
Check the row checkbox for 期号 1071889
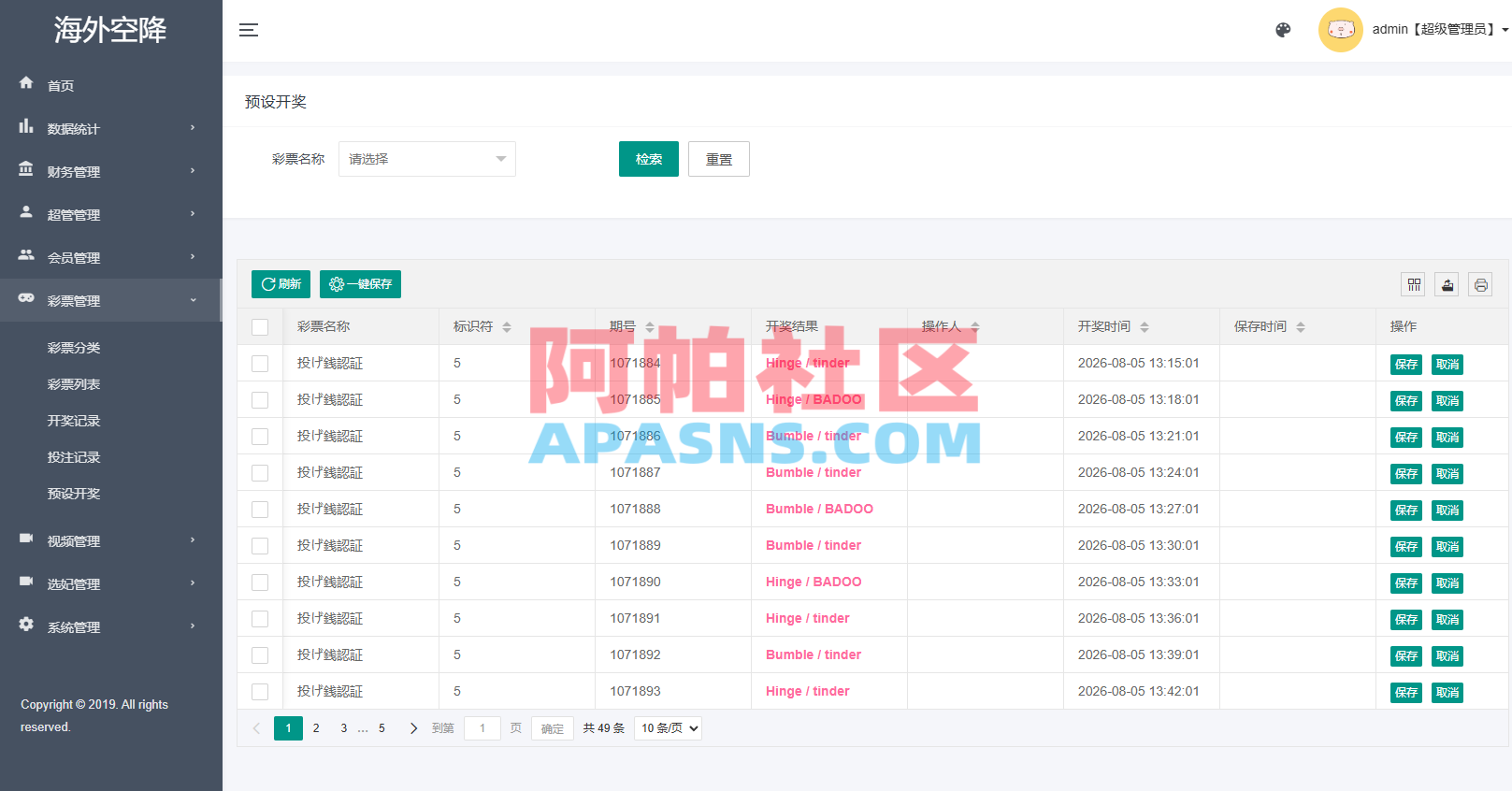click(260, 546)
